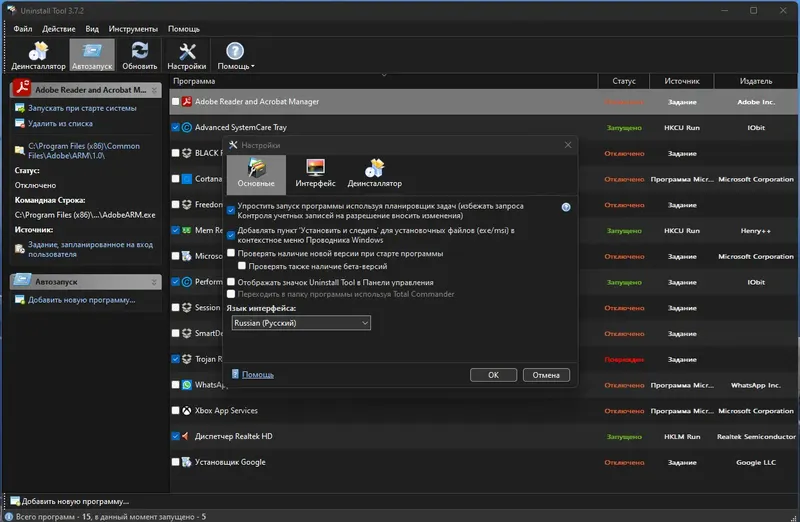Click scheduled task source link in sidebar

(90, 249)
